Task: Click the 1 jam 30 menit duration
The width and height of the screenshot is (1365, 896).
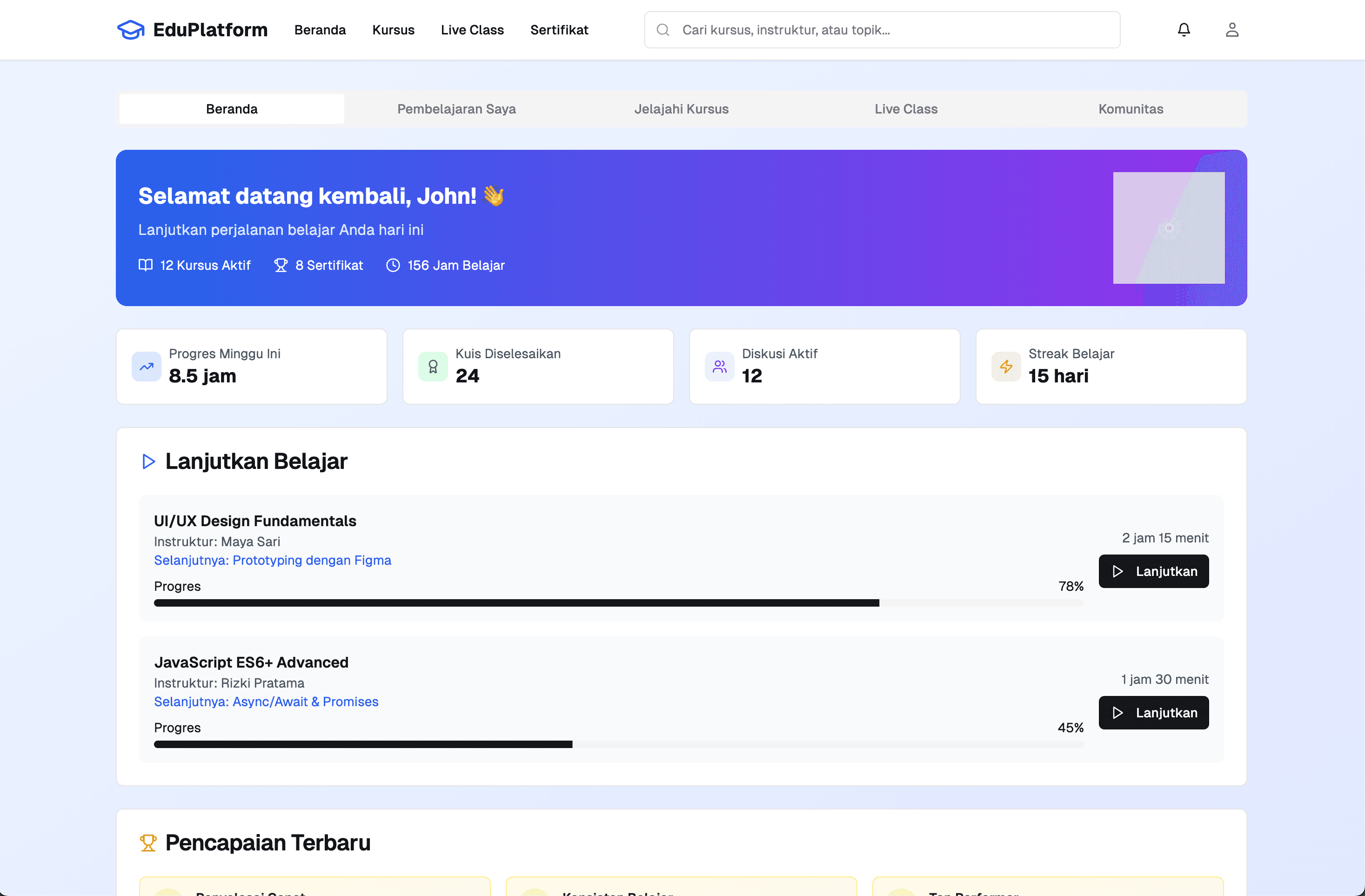Action: coord(1165,679)
